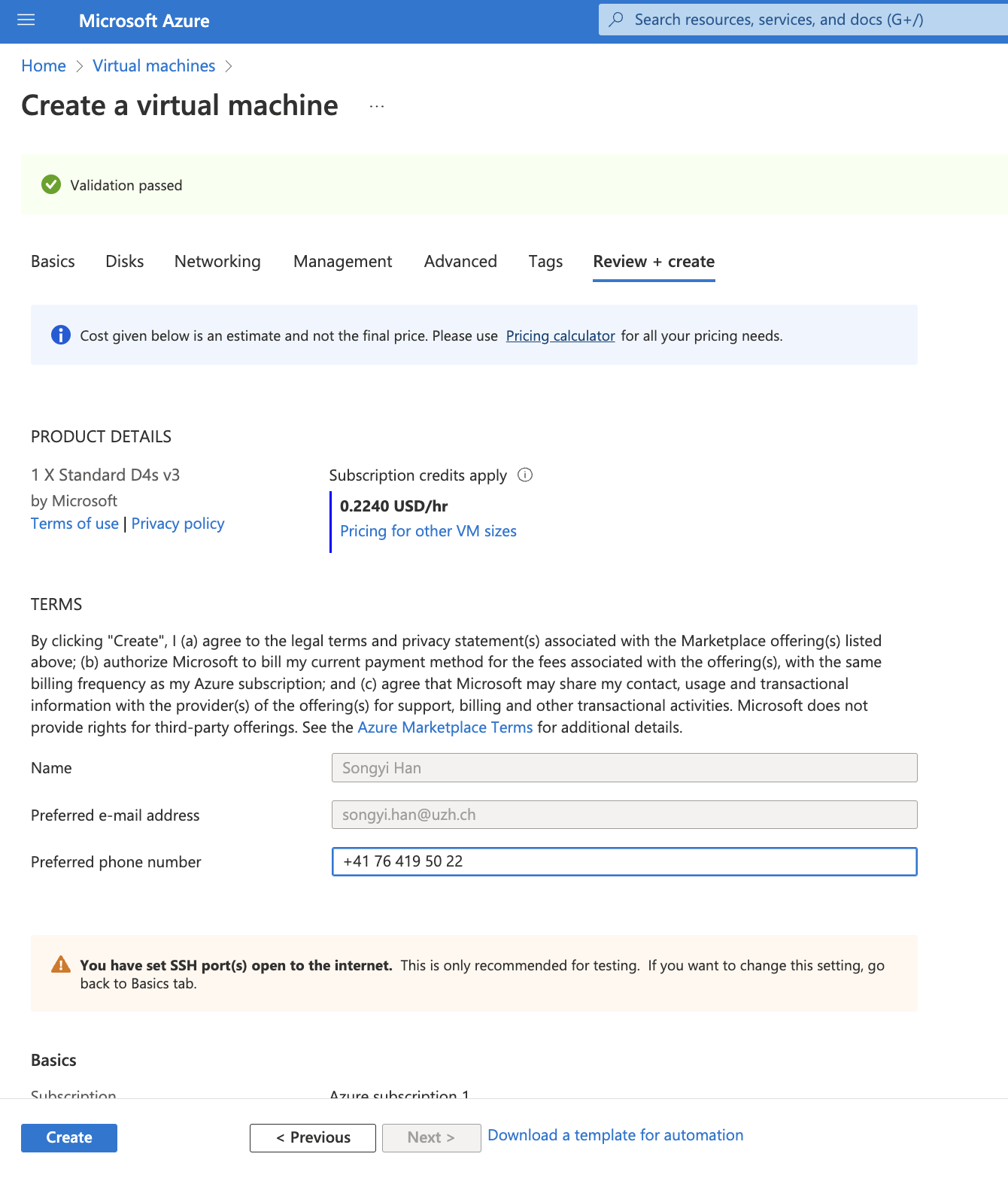Open the ellipsis menu beside page title

tap(377, 106)
